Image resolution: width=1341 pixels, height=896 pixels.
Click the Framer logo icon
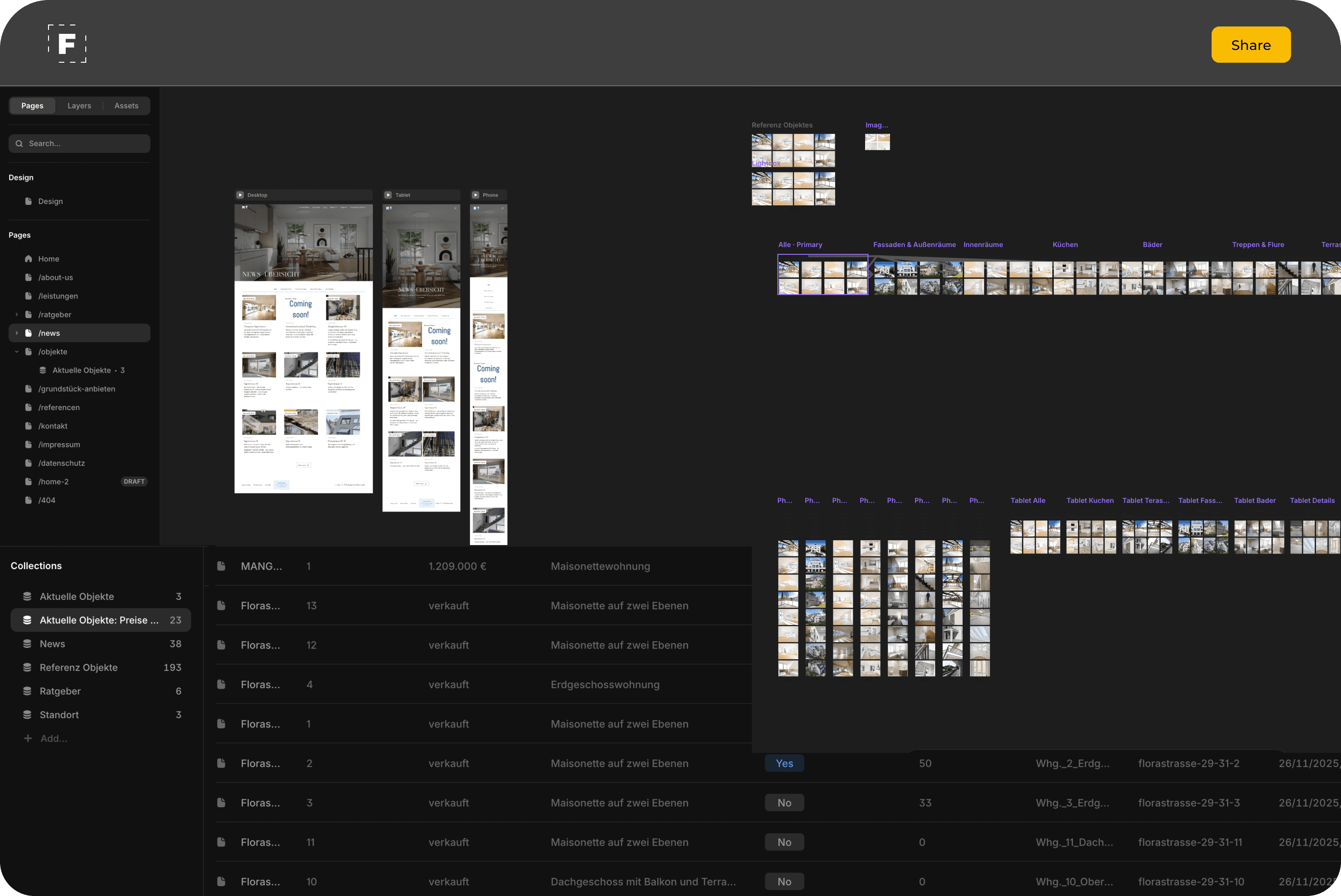click(67, 44)
